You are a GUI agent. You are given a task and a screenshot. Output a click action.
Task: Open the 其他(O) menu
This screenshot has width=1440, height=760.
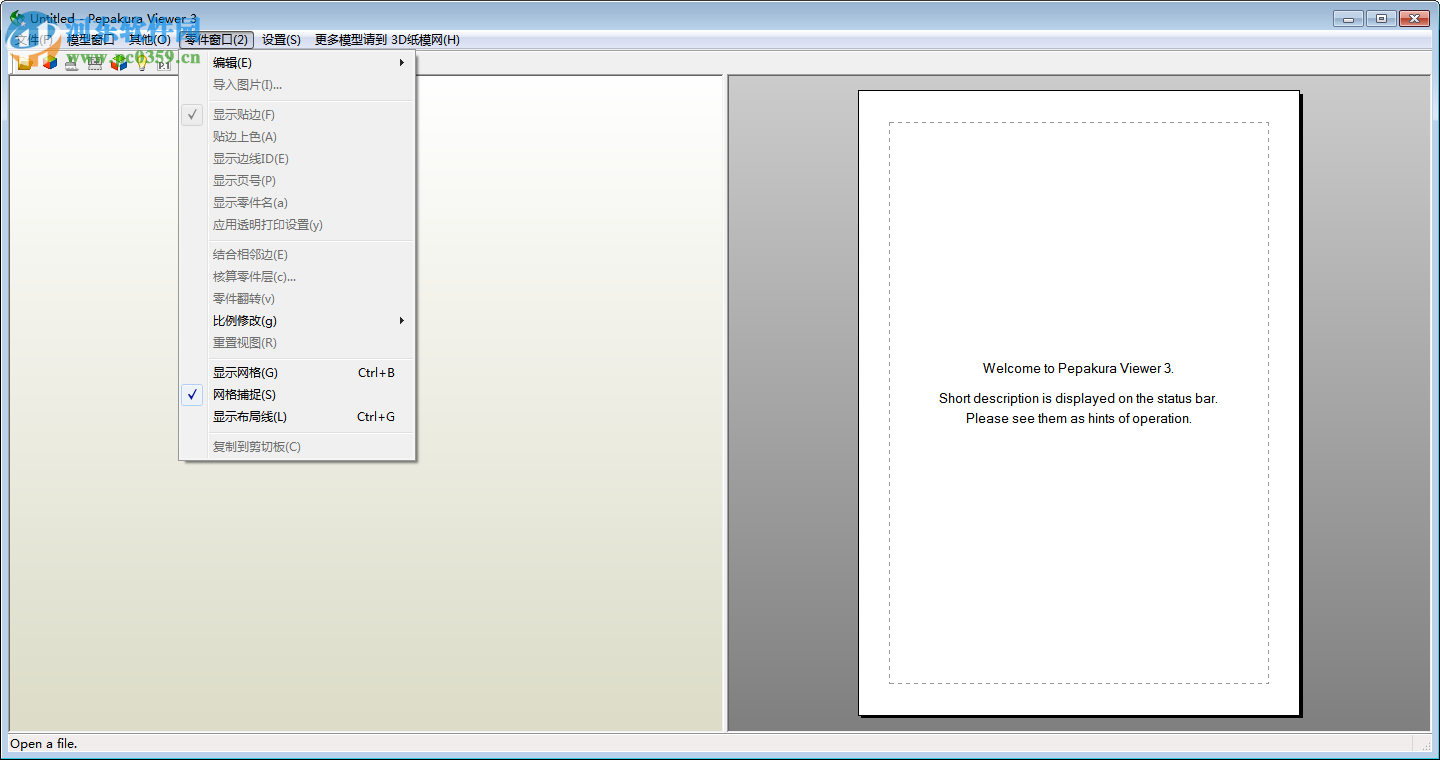(149, 40)
